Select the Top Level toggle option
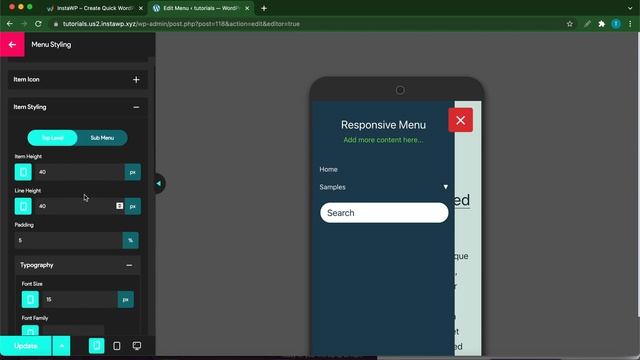Viewport: 640px width, 360px height. tap(52, 138)
